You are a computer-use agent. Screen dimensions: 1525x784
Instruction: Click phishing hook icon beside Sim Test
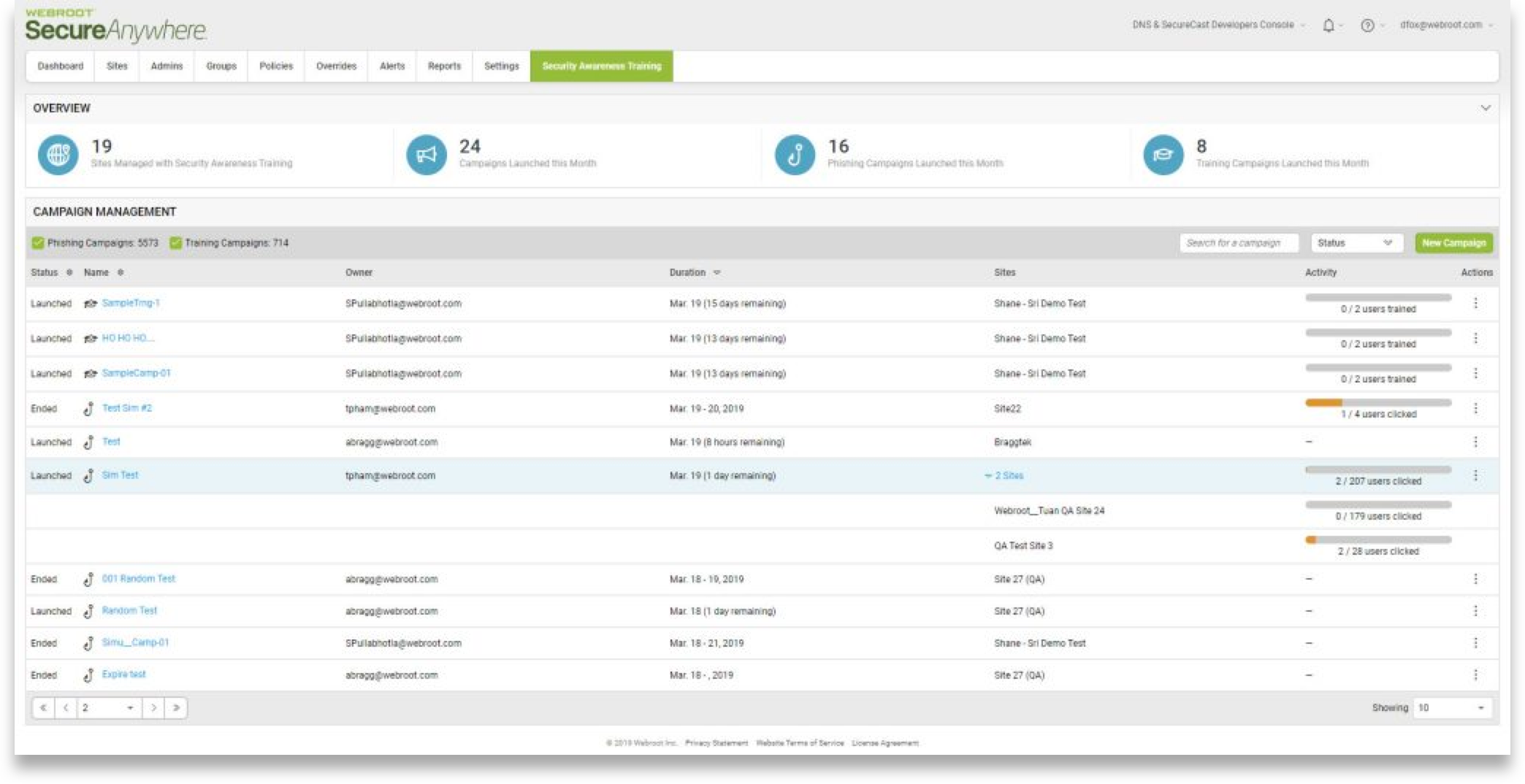tap(88, 476)
